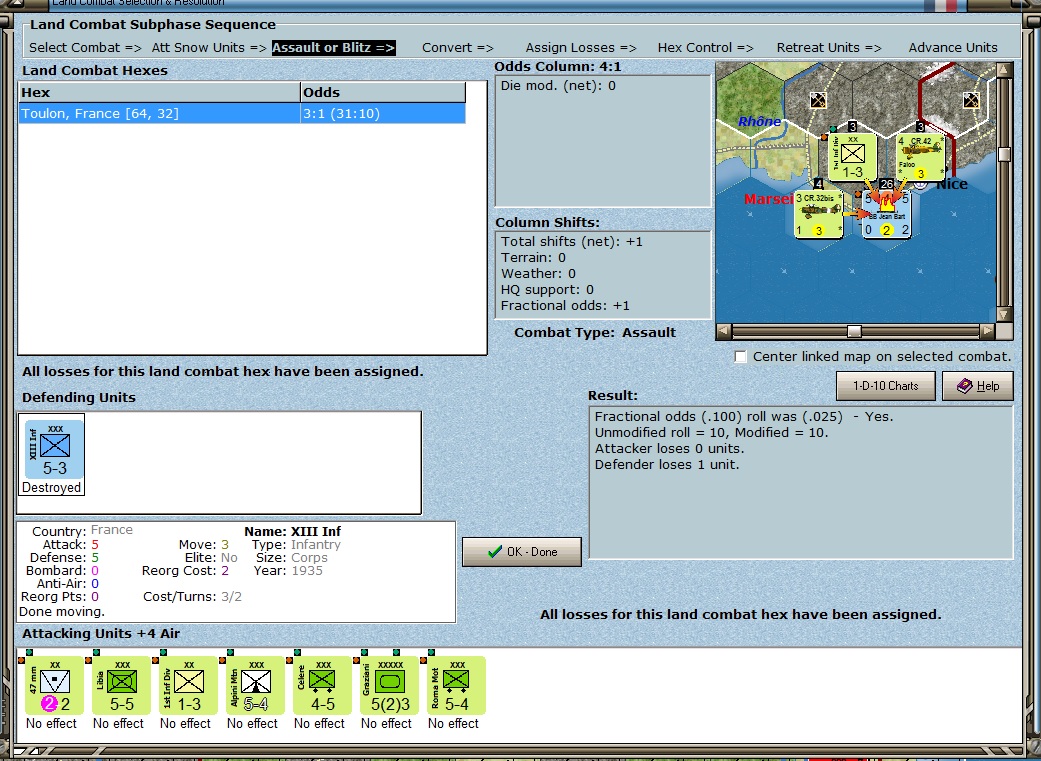Click the CR.32bis aircraft counter on the map

819,214
